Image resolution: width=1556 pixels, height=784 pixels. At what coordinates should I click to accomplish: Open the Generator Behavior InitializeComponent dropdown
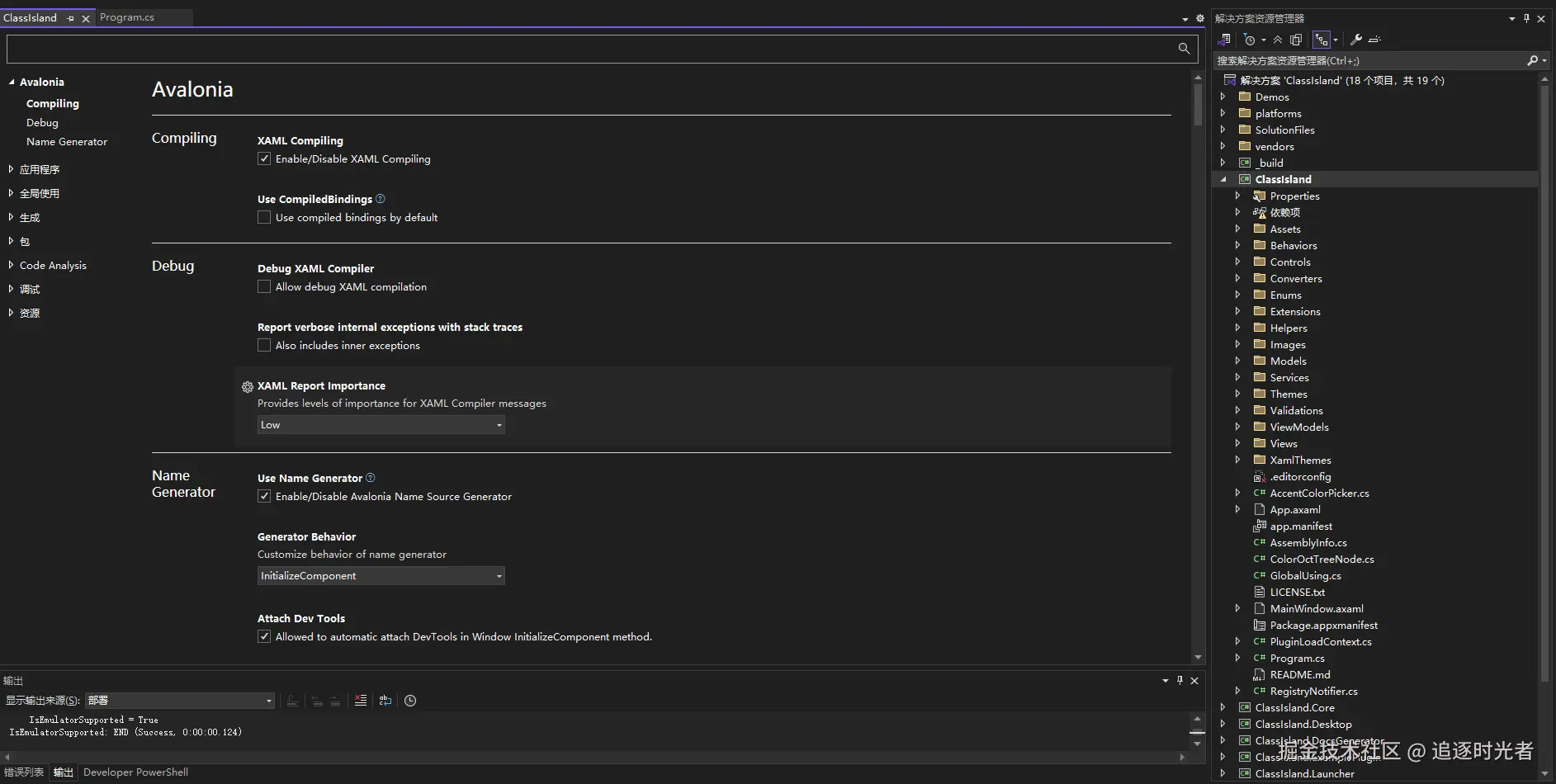[381, 576]
